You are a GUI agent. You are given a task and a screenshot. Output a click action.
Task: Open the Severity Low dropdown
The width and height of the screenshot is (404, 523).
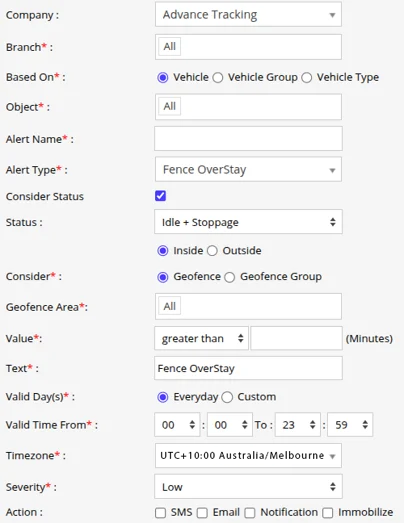248,487
